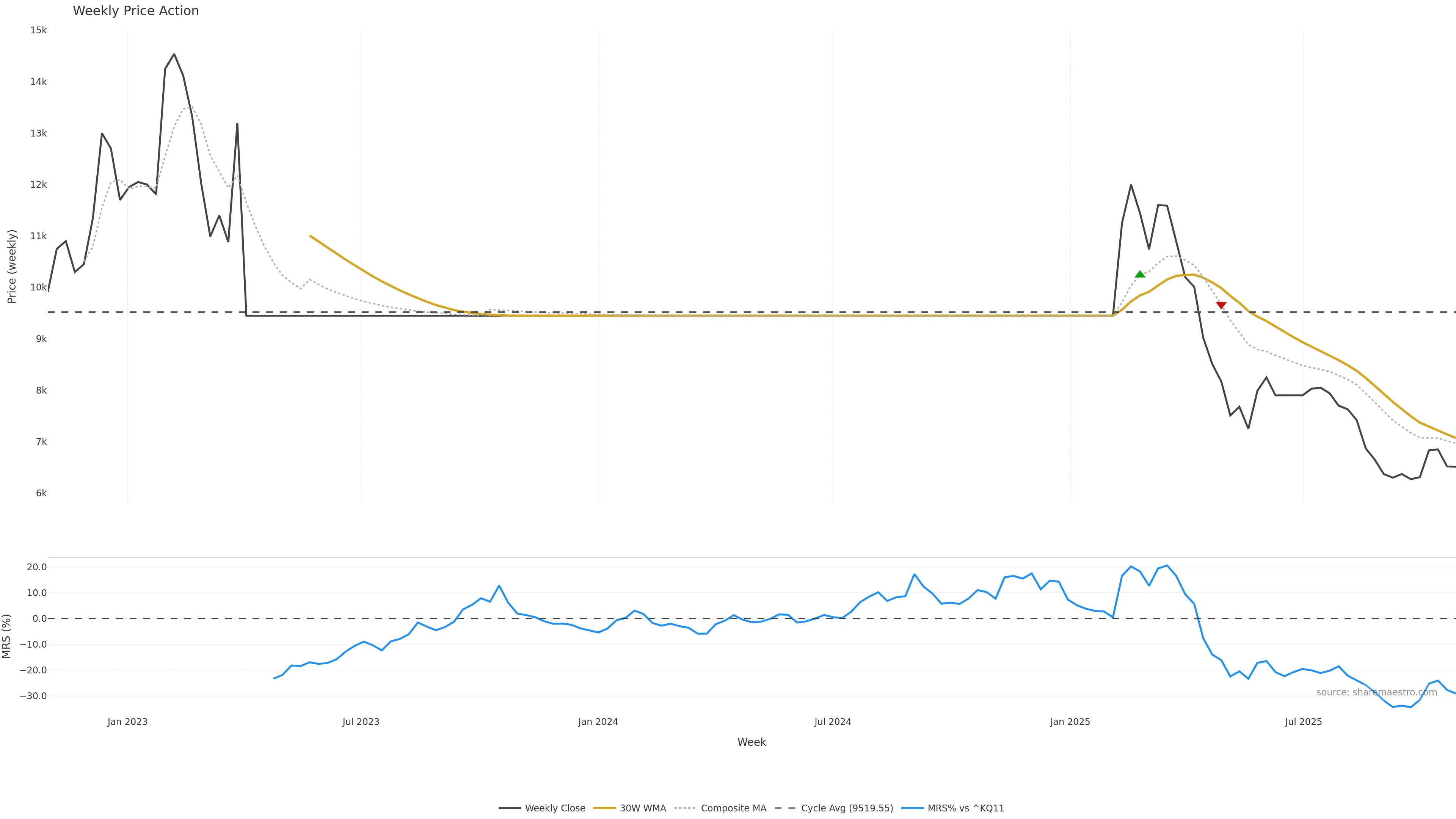Click the dashed Cycle Avg legend swatch
Screen dimensions: 1456x819
coord(785,808)
